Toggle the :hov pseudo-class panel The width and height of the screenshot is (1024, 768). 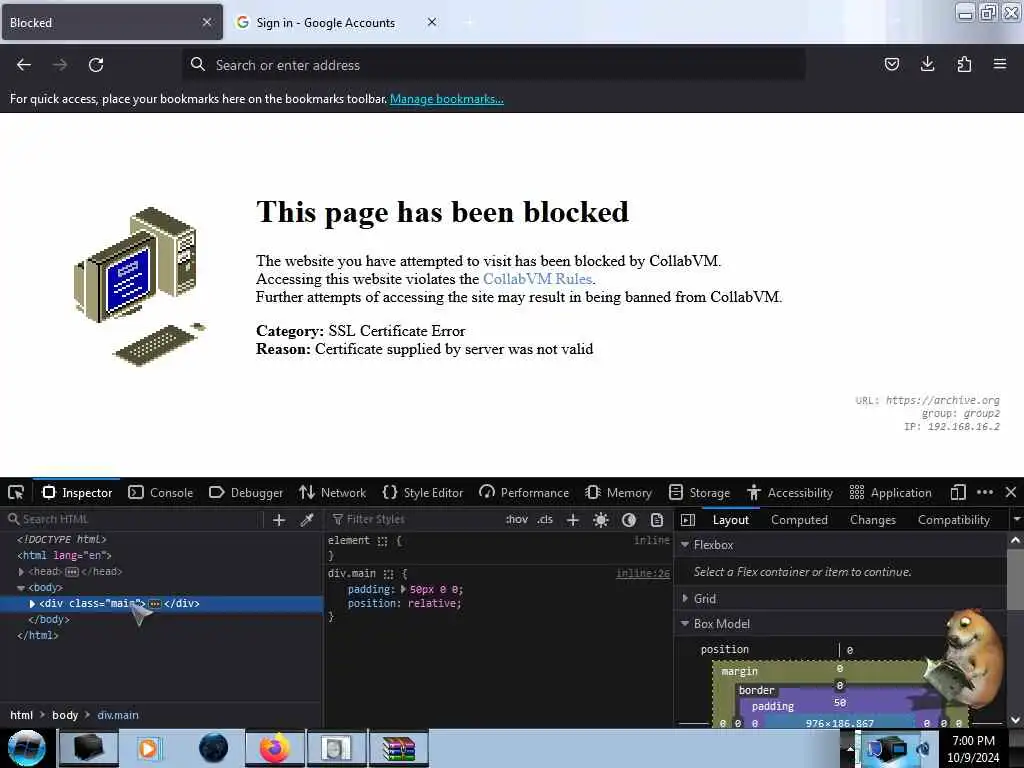517,520
